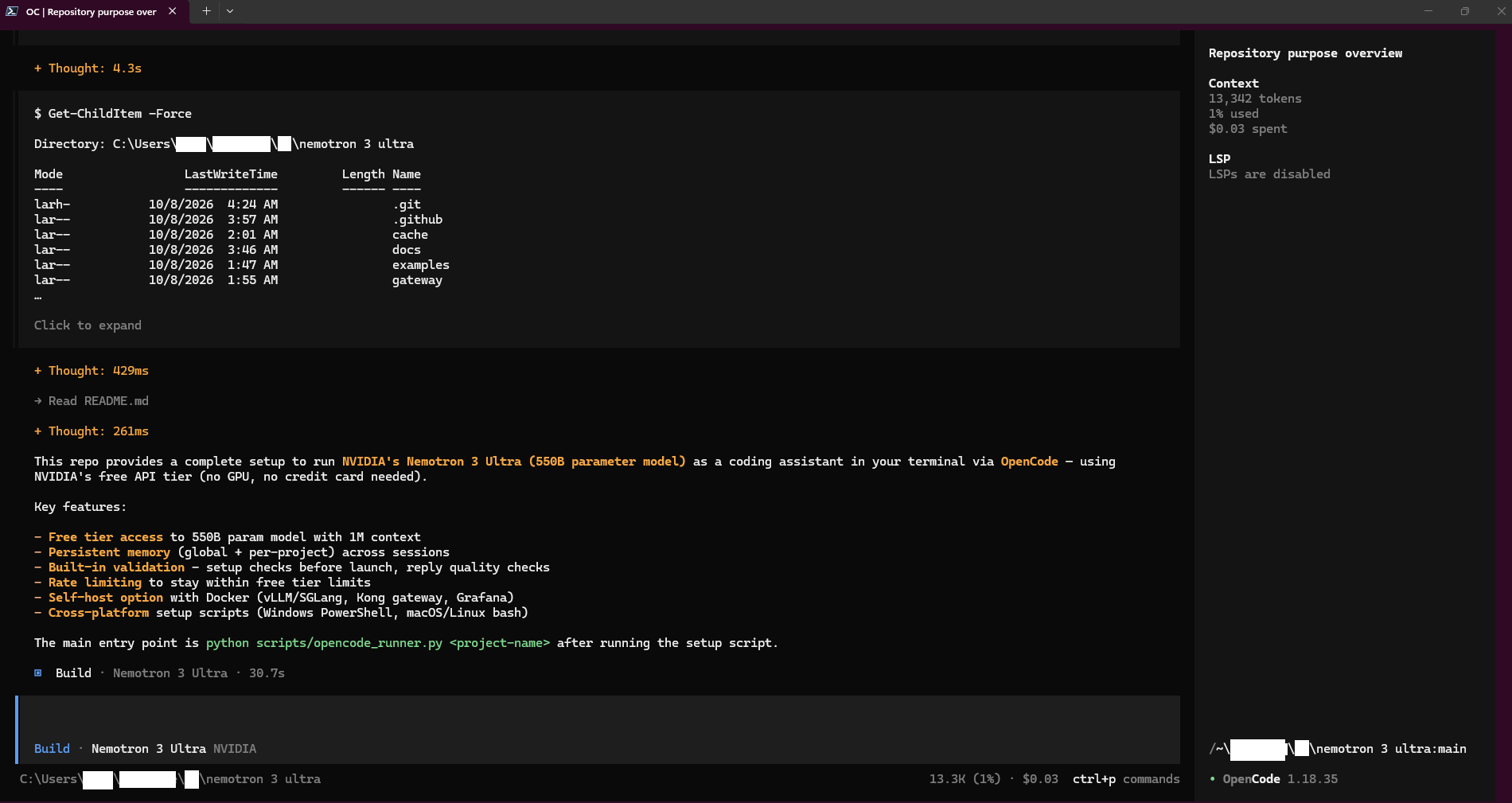Viewport: 1512px width, 803px height.
Task: Expand the 'Thought: 261ms' block
Action: click(x=91, y=431)
